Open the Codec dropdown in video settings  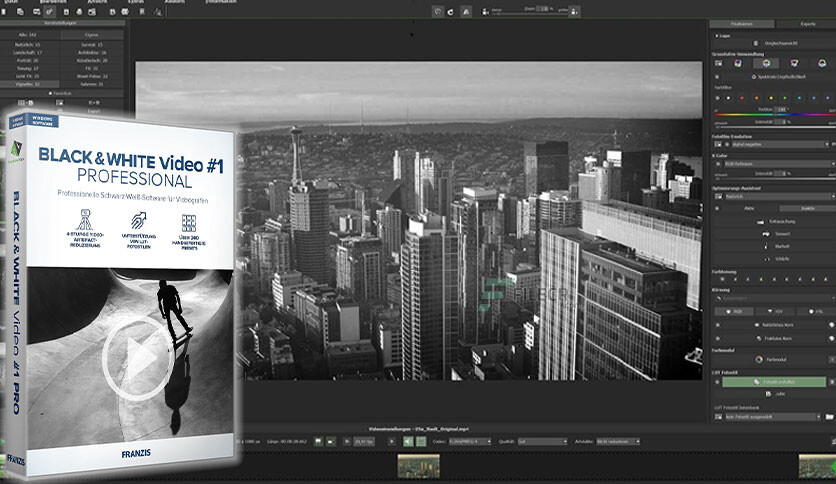(x=470, y=441)
